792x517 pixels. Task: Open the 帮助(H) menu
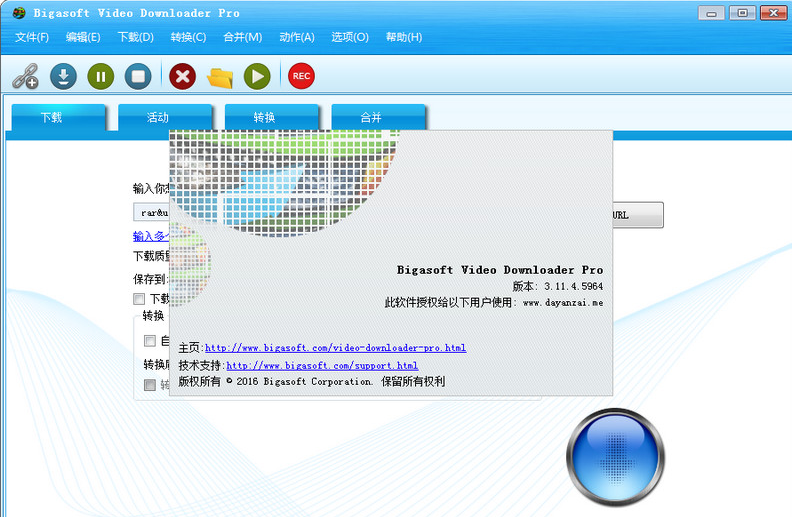(x=404, y=37)
